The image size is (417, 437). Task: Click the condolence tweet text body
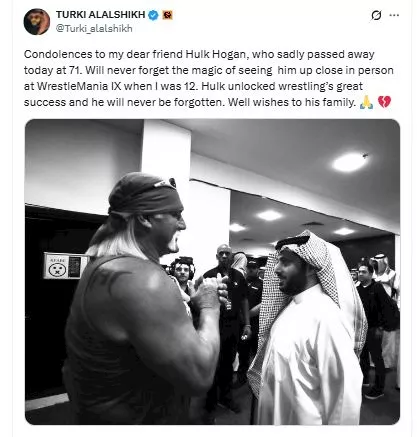click(x=209, y=78)
